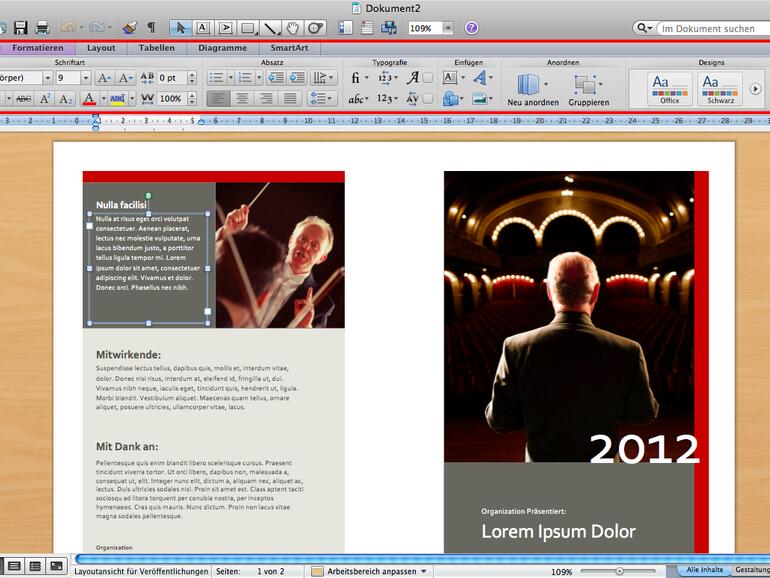Click the format painter brush icon
770x578 pixels.
tap(130, 28)
